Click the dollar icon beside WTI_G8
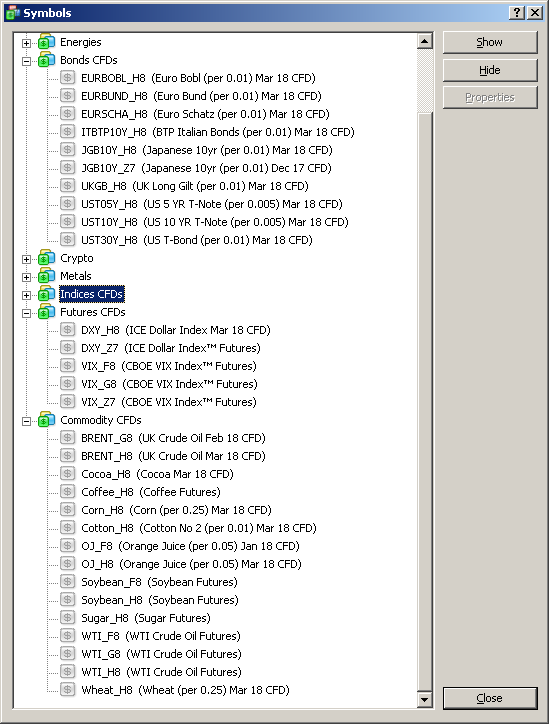Image resolution: width=549 pixels, height=724 pixels. click(x=67, y=654)
